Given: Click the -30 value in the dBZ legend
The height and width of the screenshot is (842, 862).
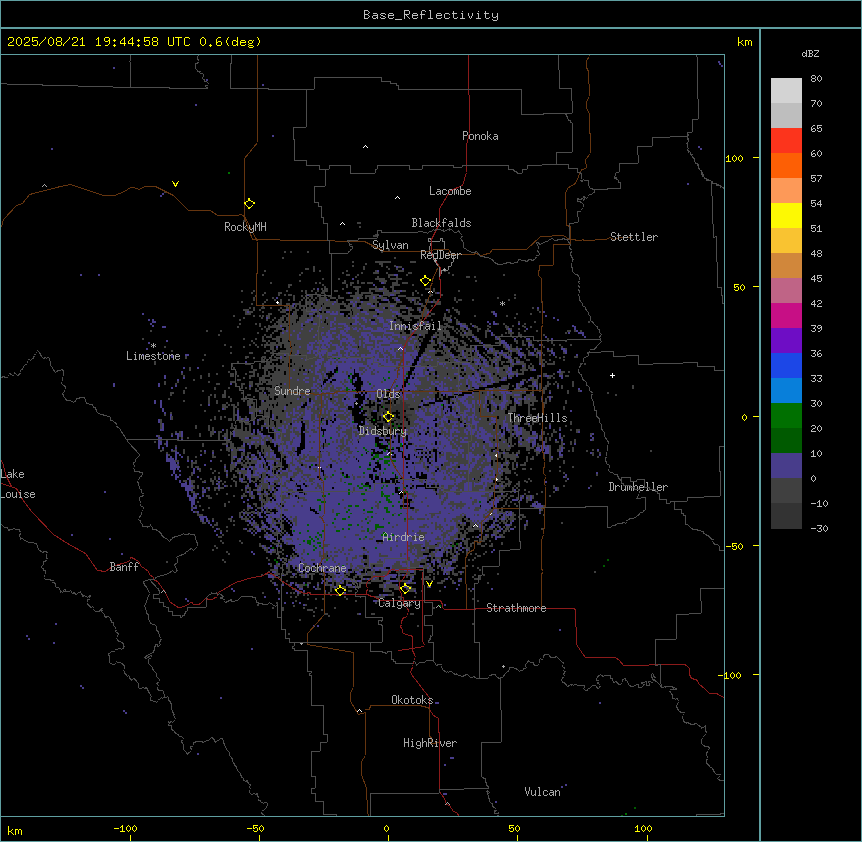Looking at the screenshot, I should (x=819, y=528).
